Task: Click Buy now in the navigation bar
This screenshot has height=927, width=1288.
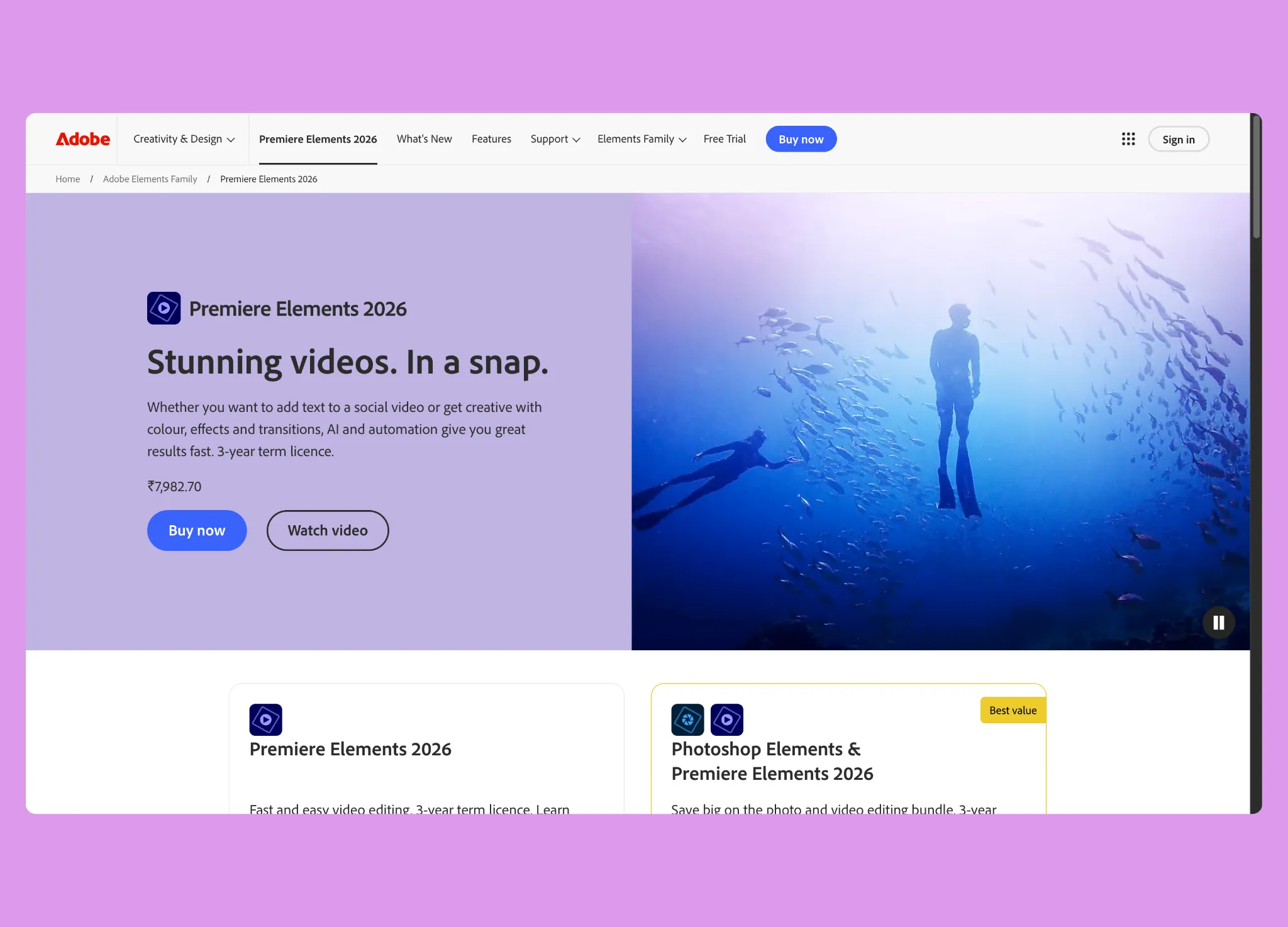Action: point(801,139)
